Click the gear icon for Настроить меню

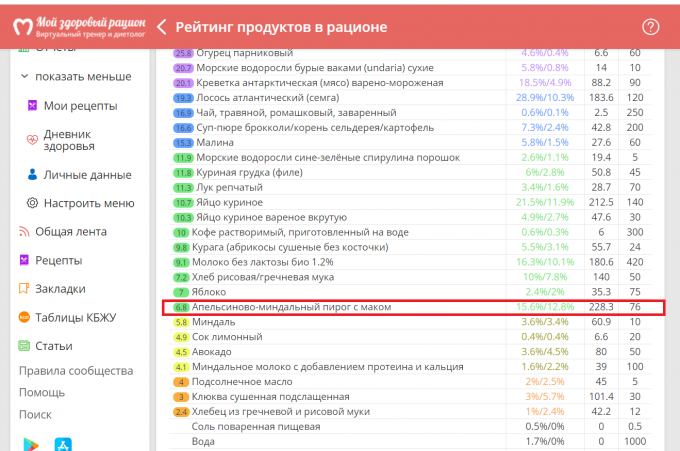pyautogui.click(x=33, y=203)
